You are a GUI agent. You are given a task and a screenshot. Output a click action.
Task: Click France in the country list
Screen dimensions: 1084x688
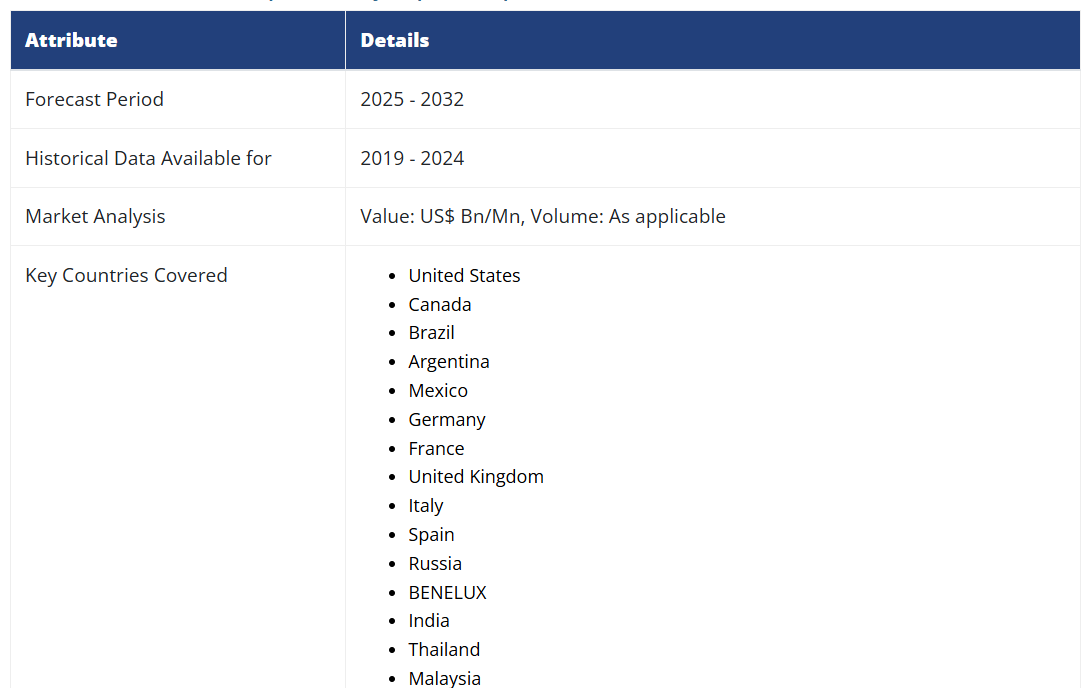[x=436, y=448]
